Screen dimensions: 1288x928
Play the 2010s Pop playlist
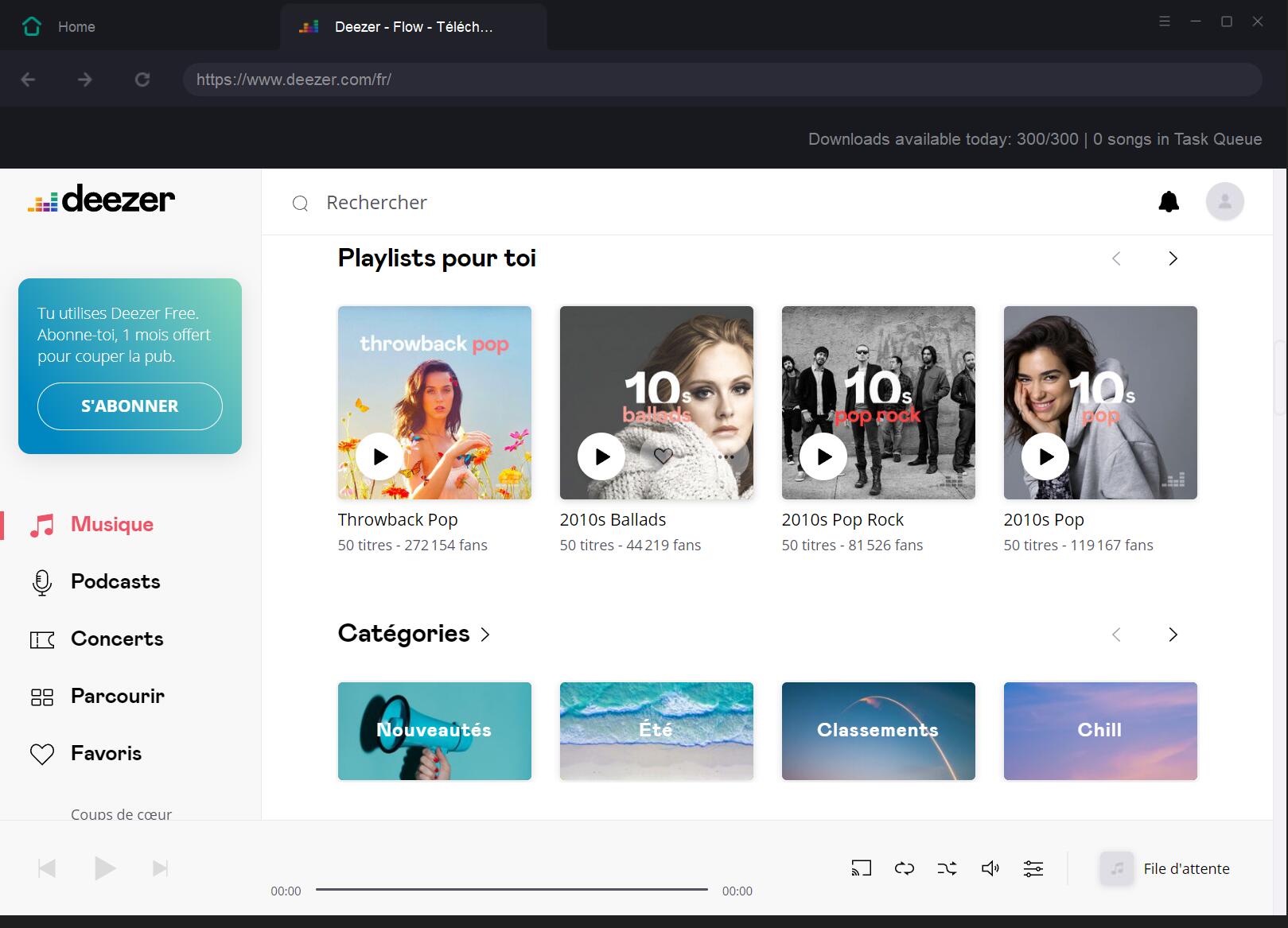point(1045,456)
